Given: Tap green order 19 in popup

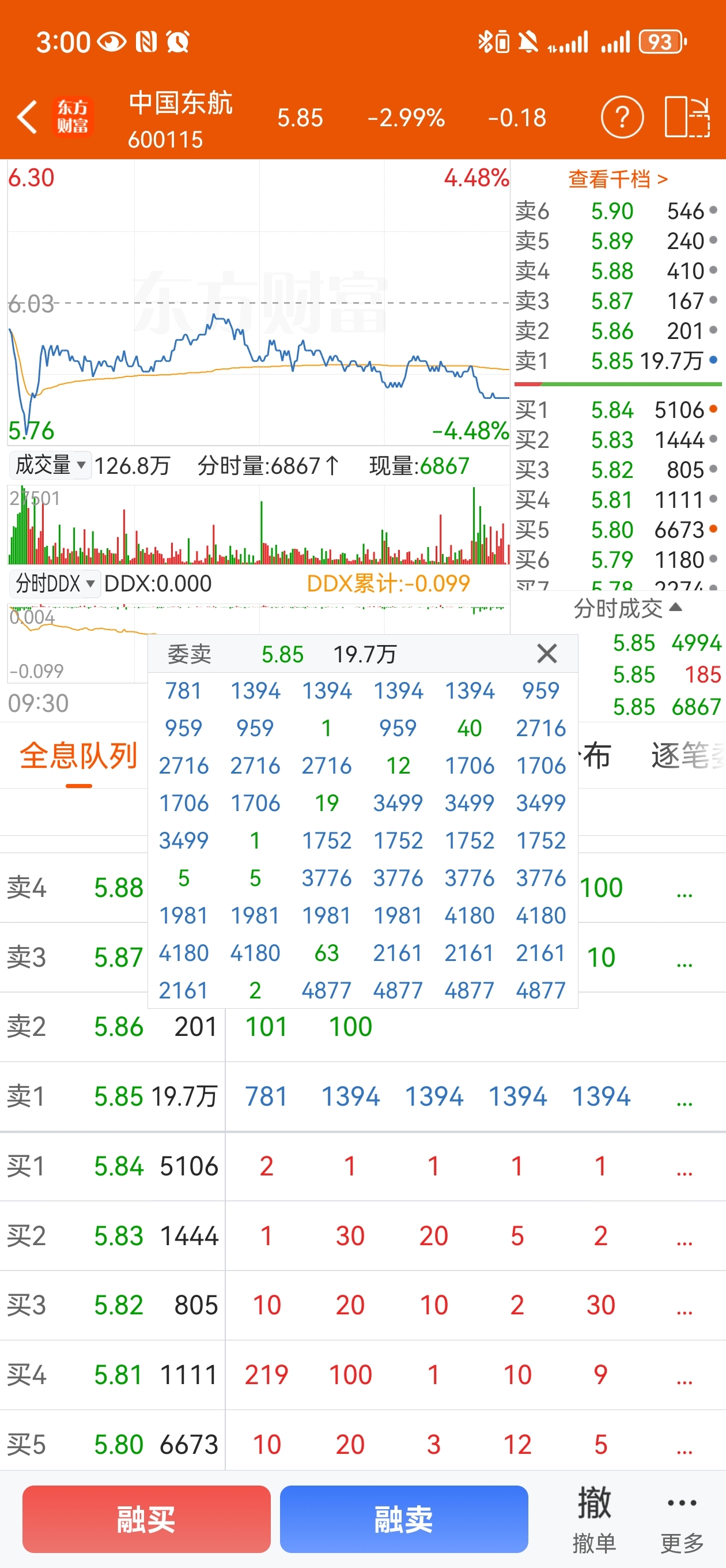Looking at the screenshot, I should coord(326,803).
